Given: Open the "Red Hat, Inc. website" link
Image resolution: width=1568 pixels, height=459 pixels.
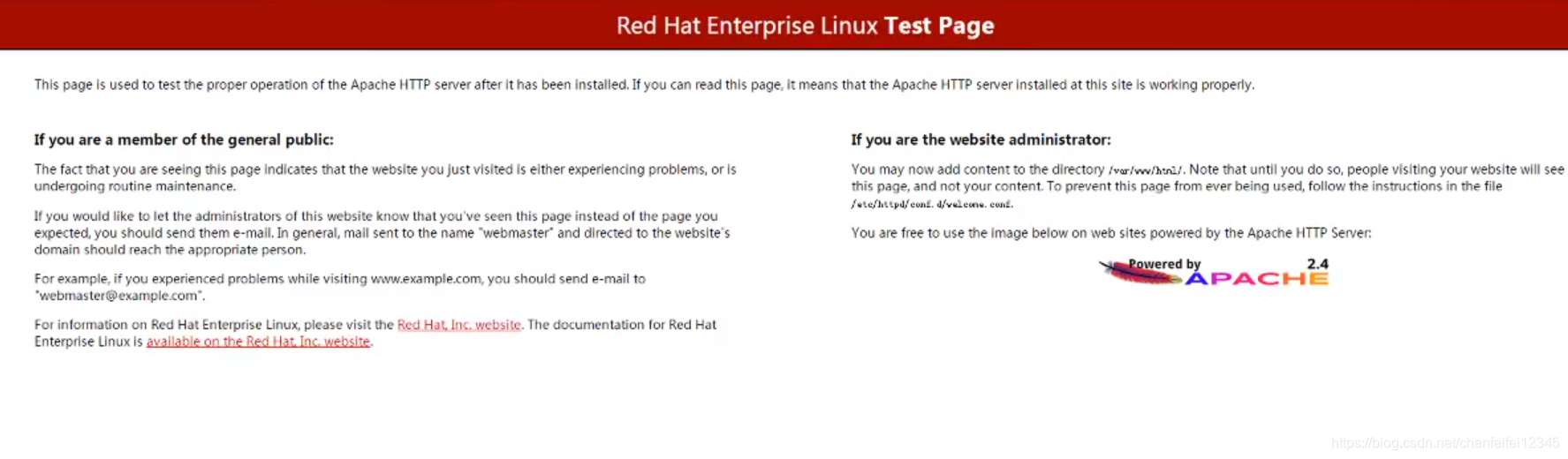Looking at the screenshot, I should click(459, 325).
